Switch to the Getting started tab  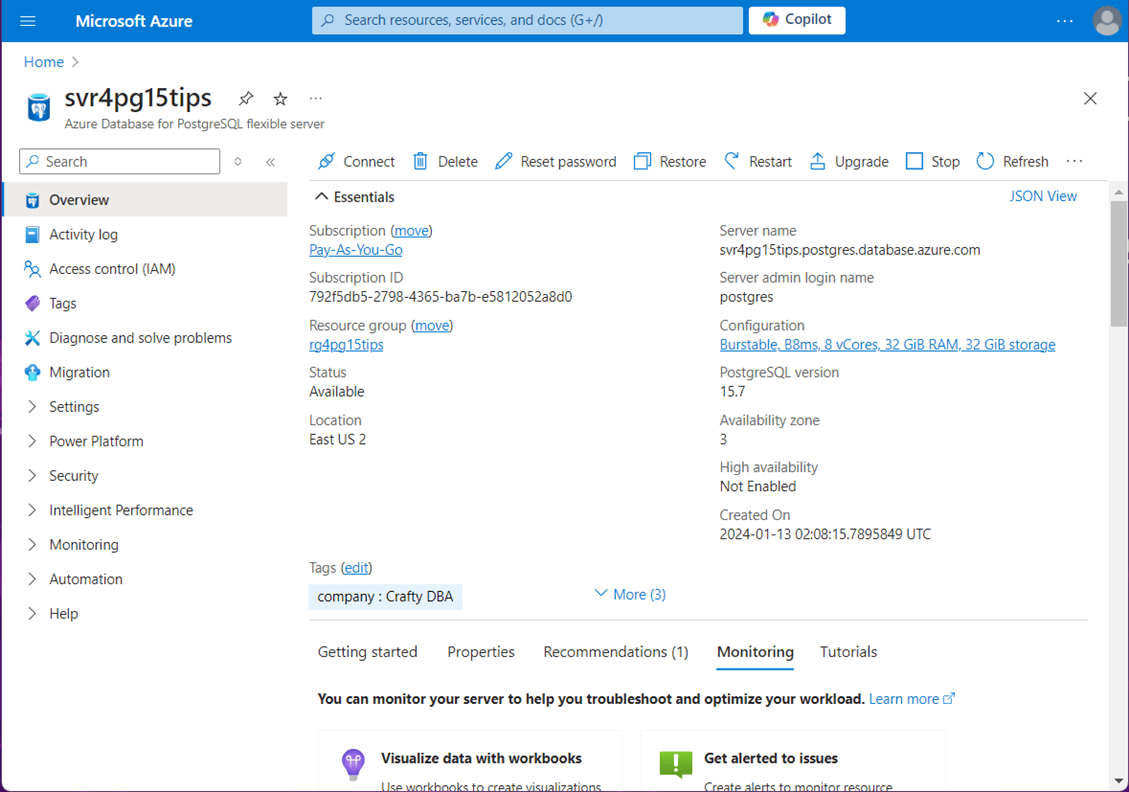coord(367,652)
